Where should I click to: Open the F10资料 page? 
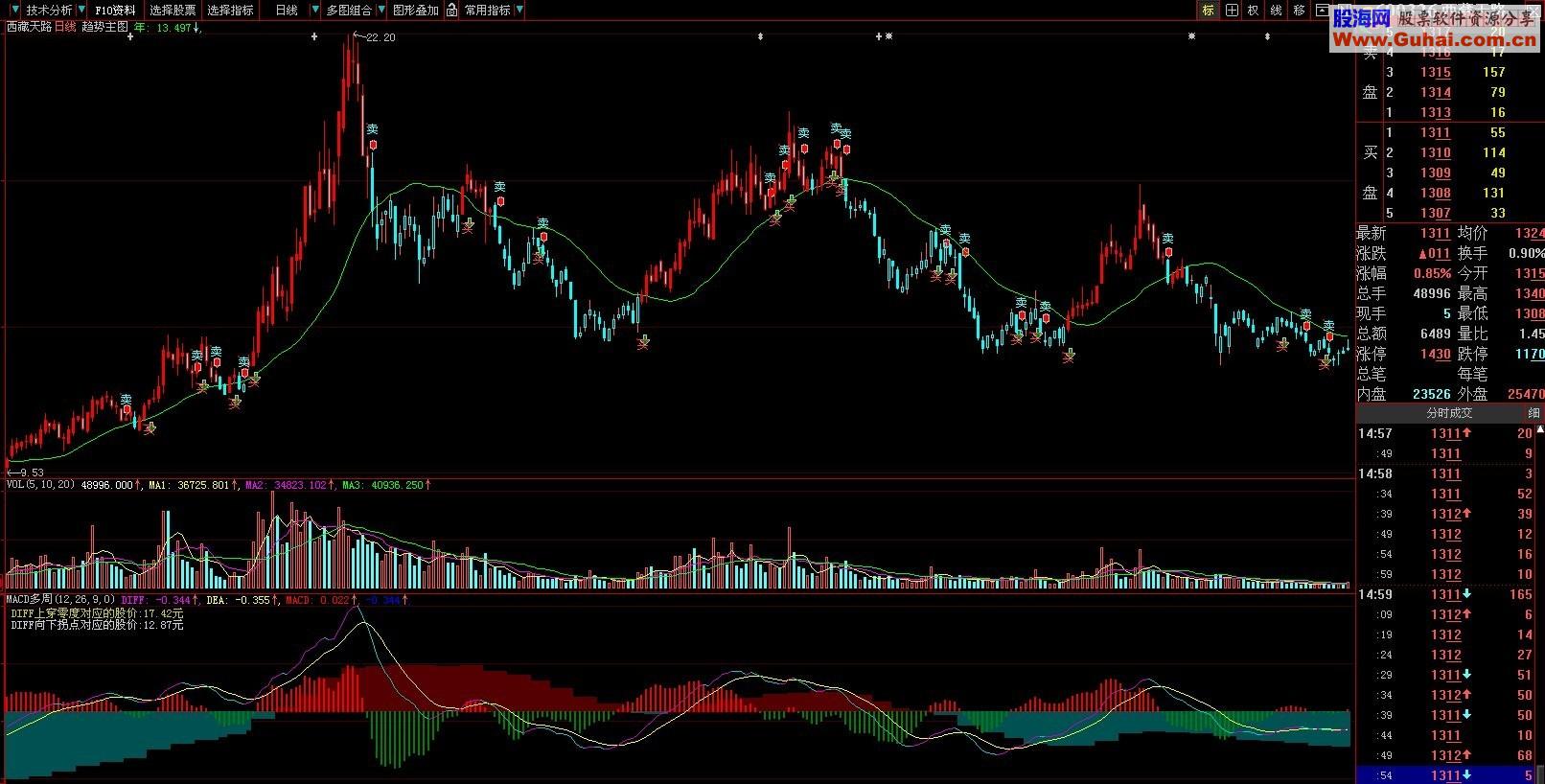[115, 10]
